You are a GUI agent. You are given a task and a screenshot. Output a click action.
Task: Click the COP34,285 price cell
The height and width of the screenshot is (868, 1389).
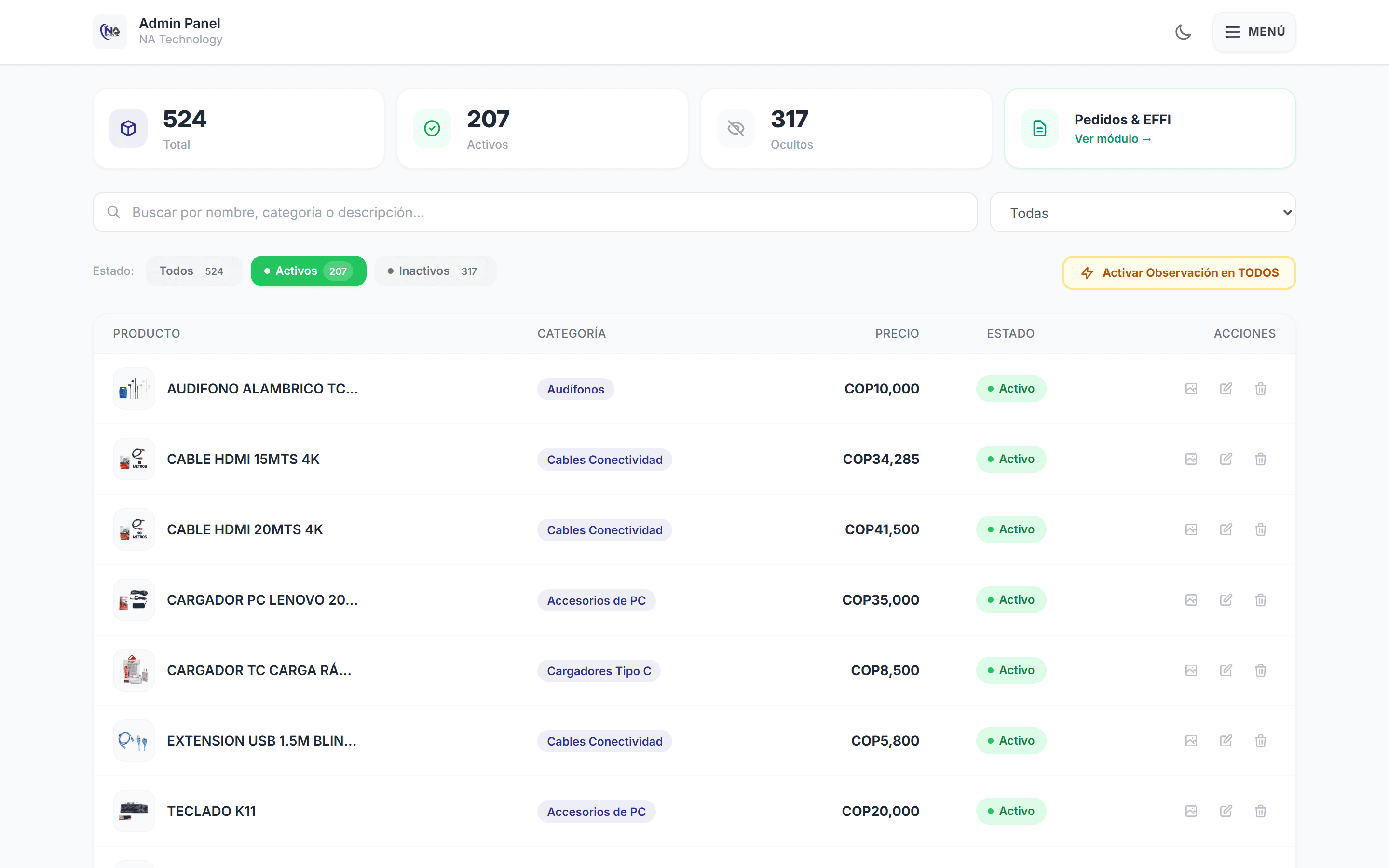click(x=881, y=459)
